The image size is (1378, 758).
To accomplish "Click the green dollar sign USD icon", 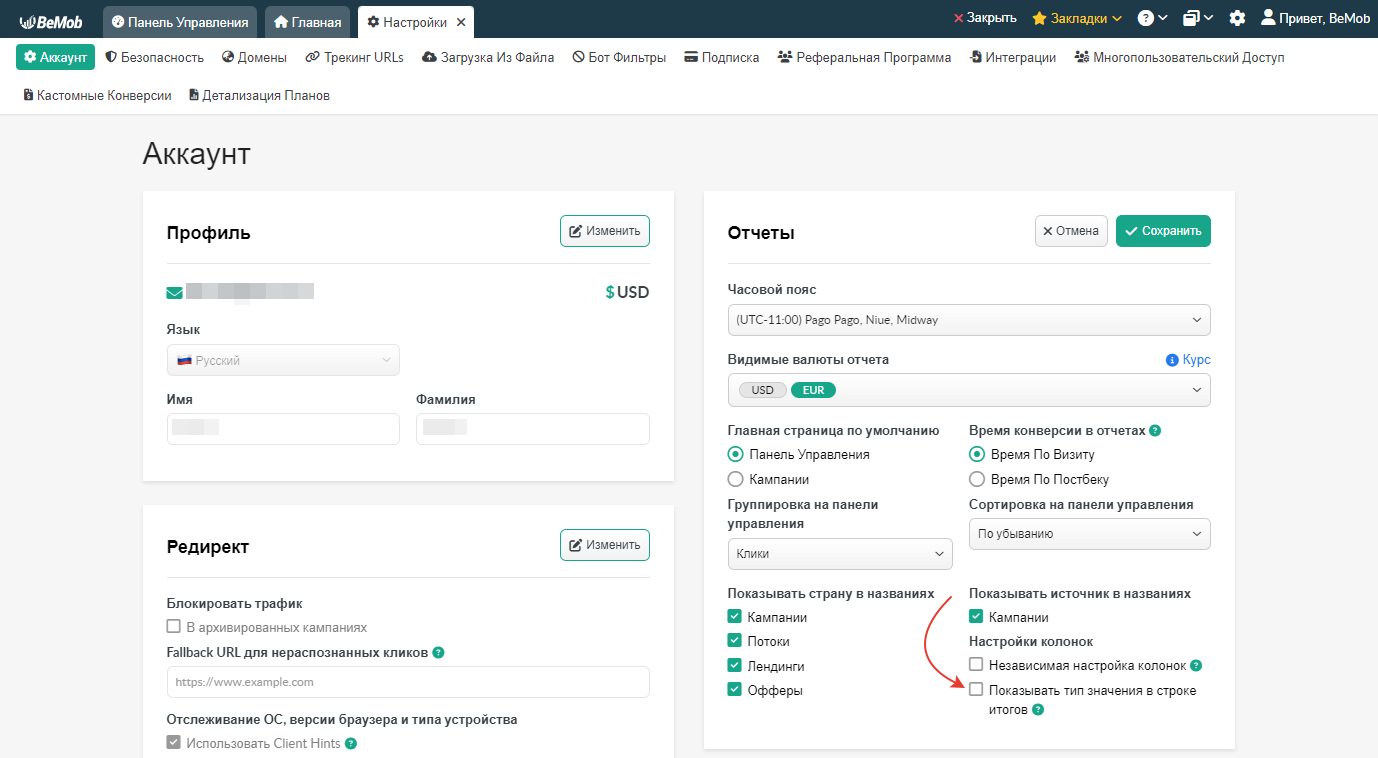I will pos(610,292).
